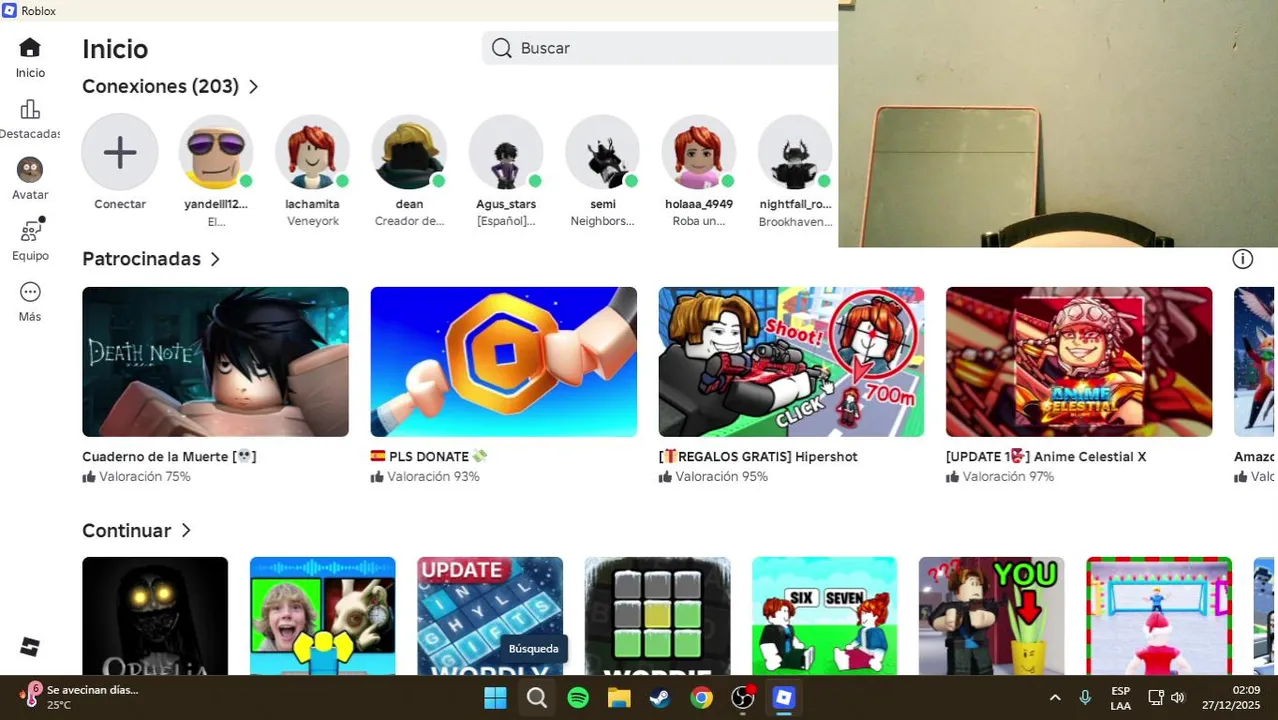Click the Inicio page heading
This screenshot has height=720, width=1278.
pos(115,49)
